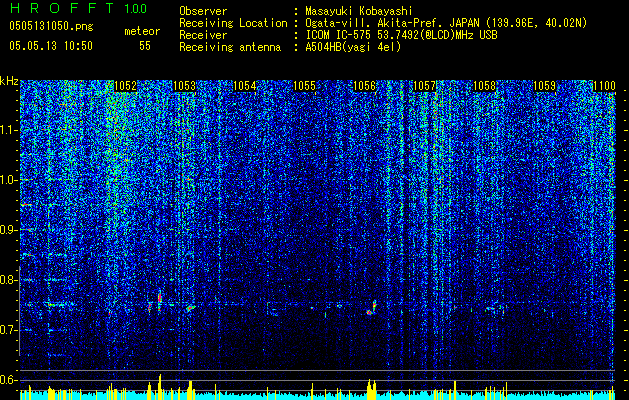The height and width of the screenshot is (400, 629).
Task: Click the 1055 time marker
Action: tap(304, 86)
